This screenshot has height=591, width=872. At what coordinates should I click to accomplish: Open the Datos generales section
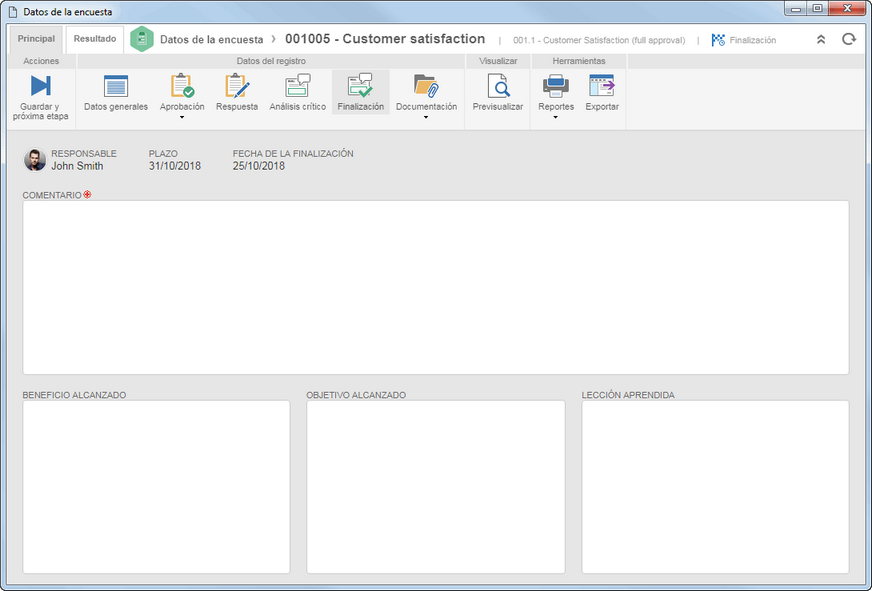(116, 92)
